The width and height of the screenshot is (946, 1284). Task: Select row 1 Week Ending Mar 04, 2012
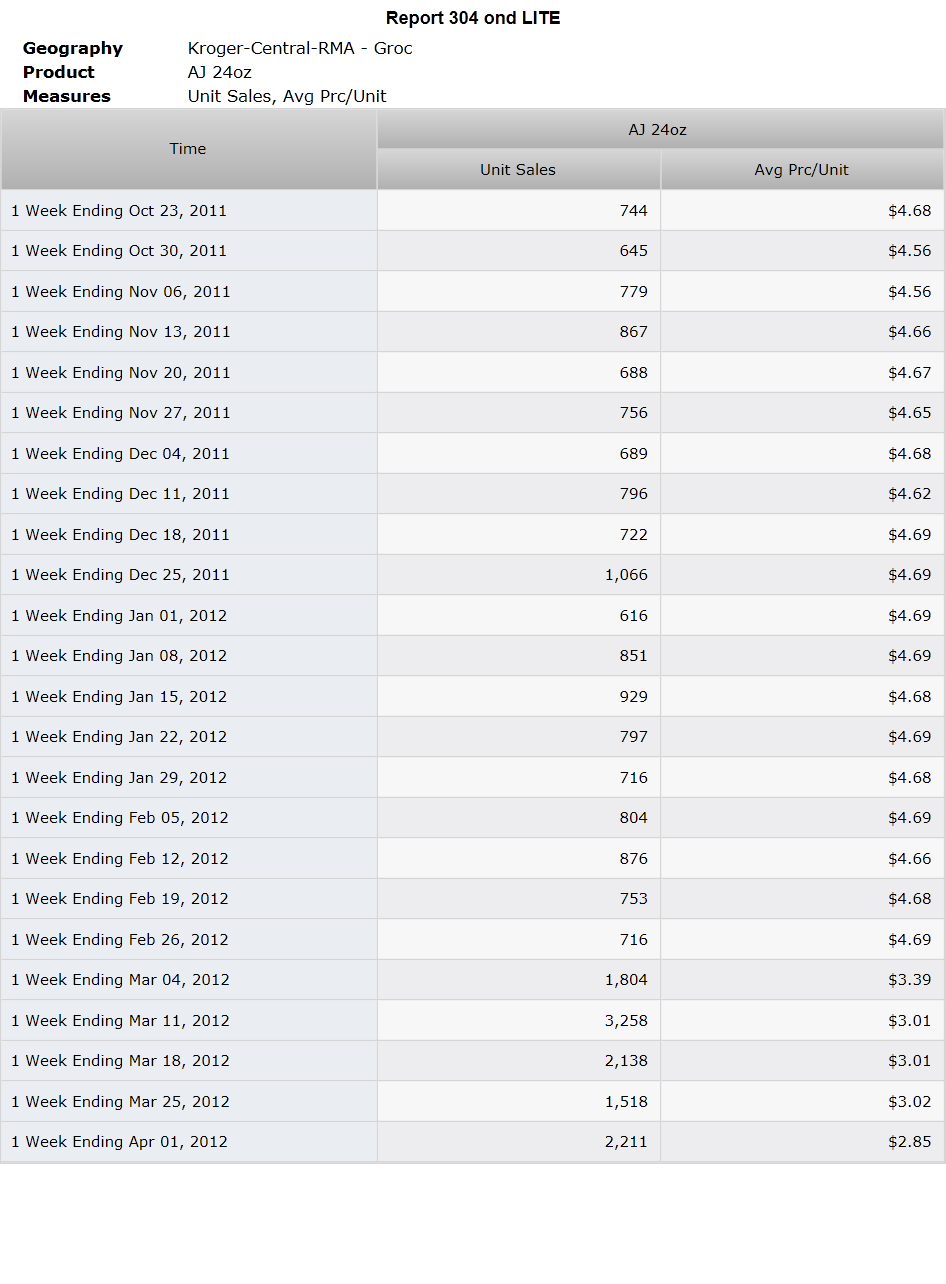pyautogui.click(x=472, y=980)
